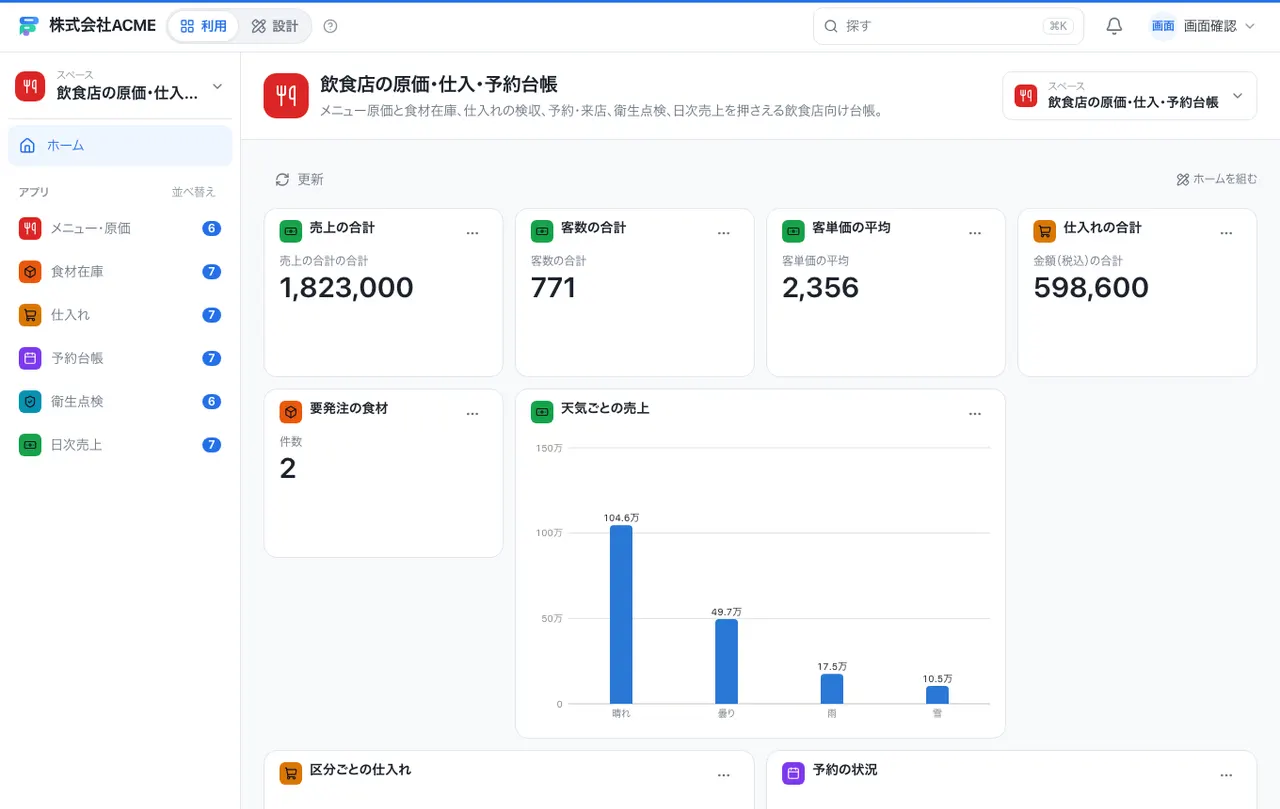This screenshot has width=1280, height=809.
Task: Open the 要発注の食材 card options menu
Action: point(473,413)
